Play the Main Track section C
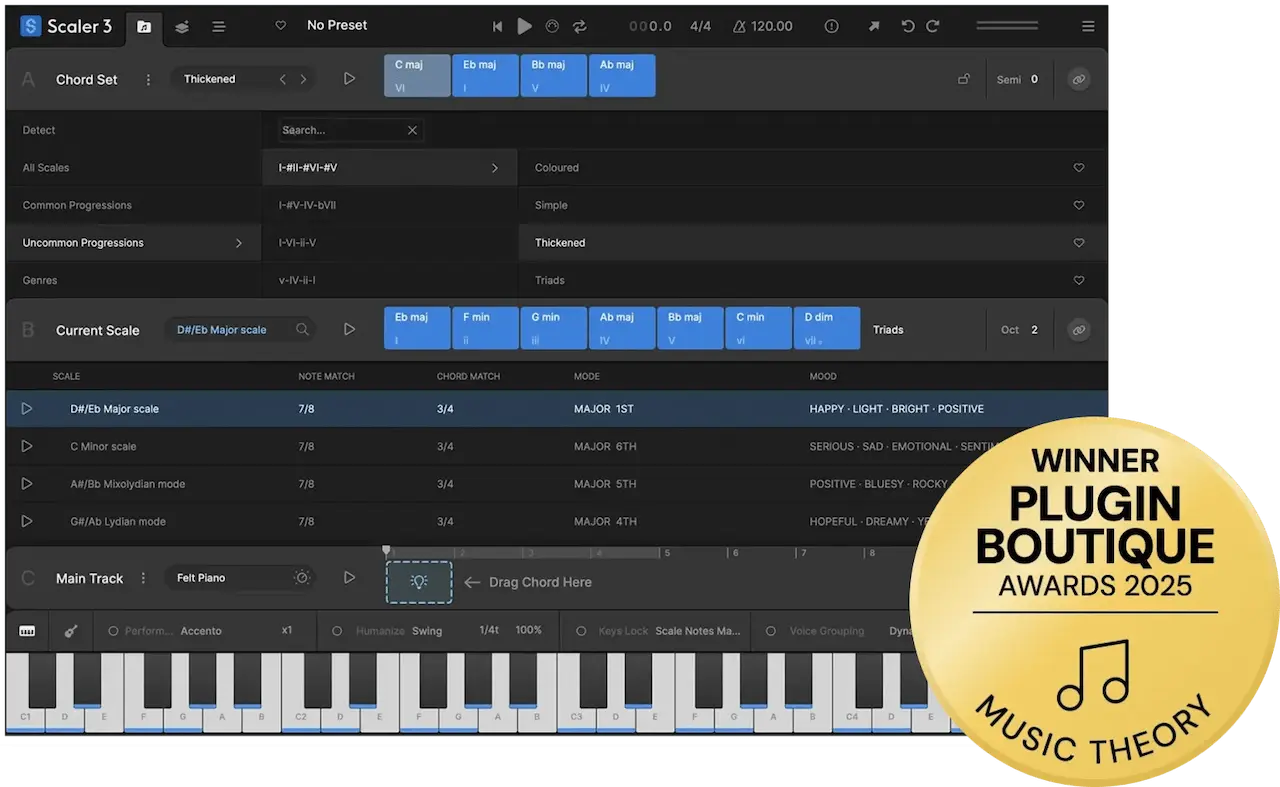The width and height of the screenshot is (1280, 787). (x=349, y=577)
